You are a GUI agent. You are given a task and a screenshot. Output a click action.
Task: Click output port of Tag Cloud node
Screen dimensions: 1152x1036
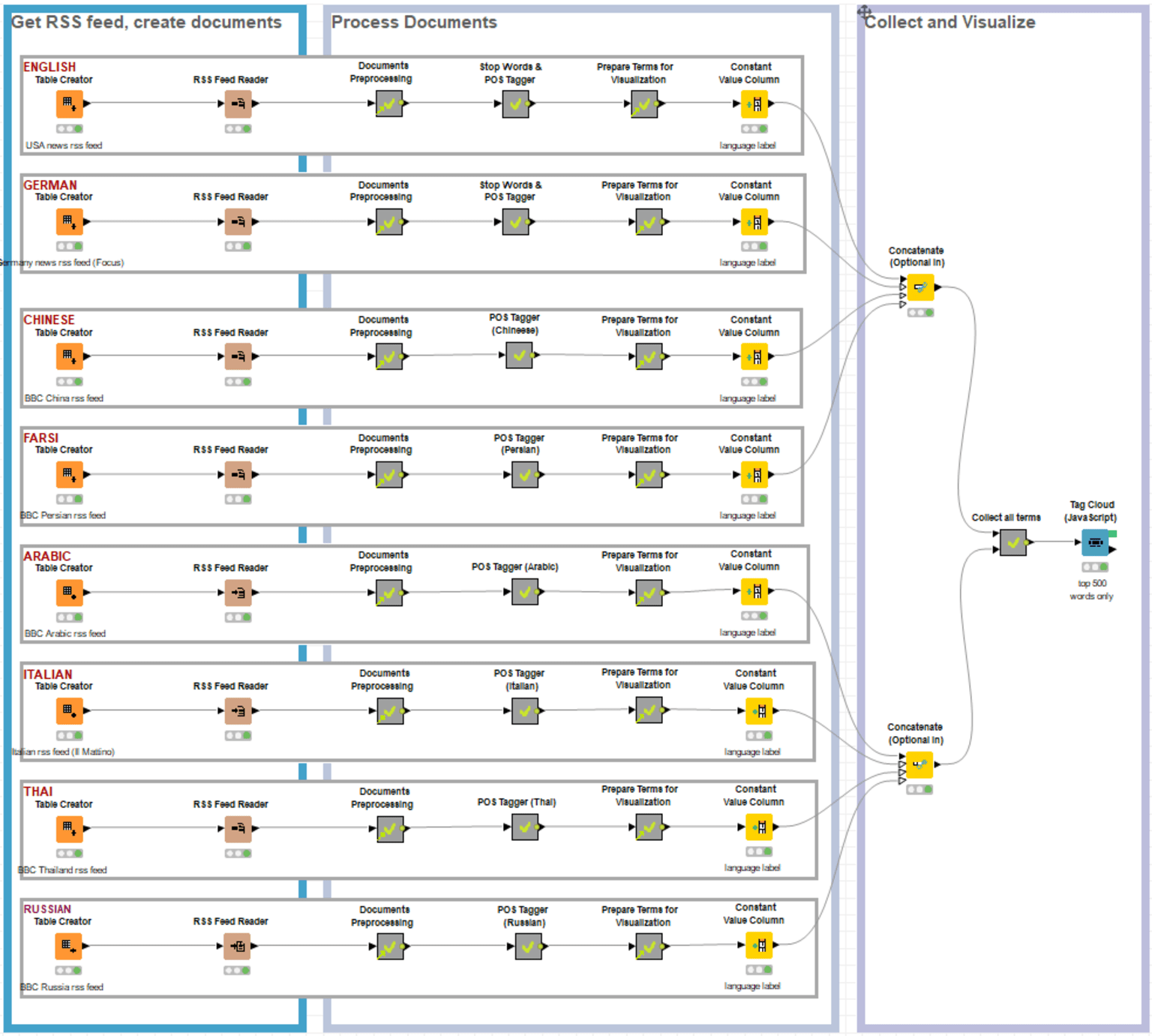(x=1112, y=550)
